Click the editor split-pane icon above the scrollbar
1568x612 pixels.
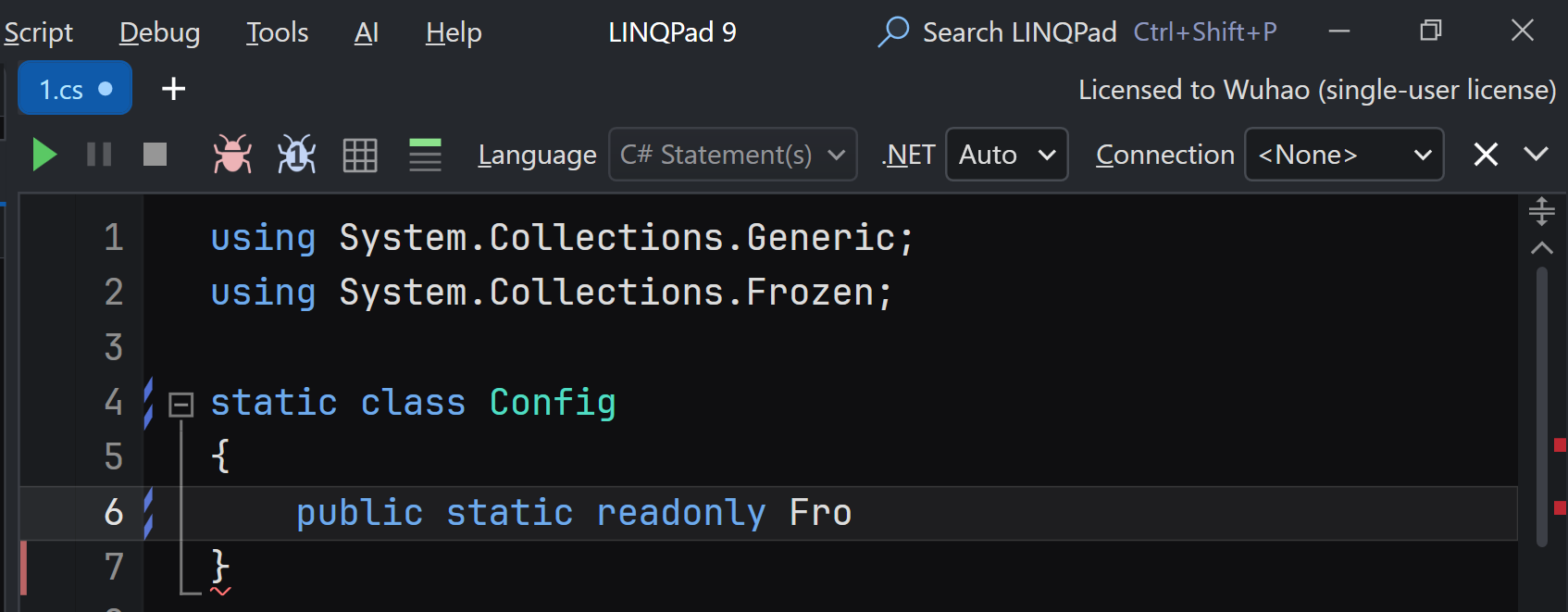[x=1541, y=211]
